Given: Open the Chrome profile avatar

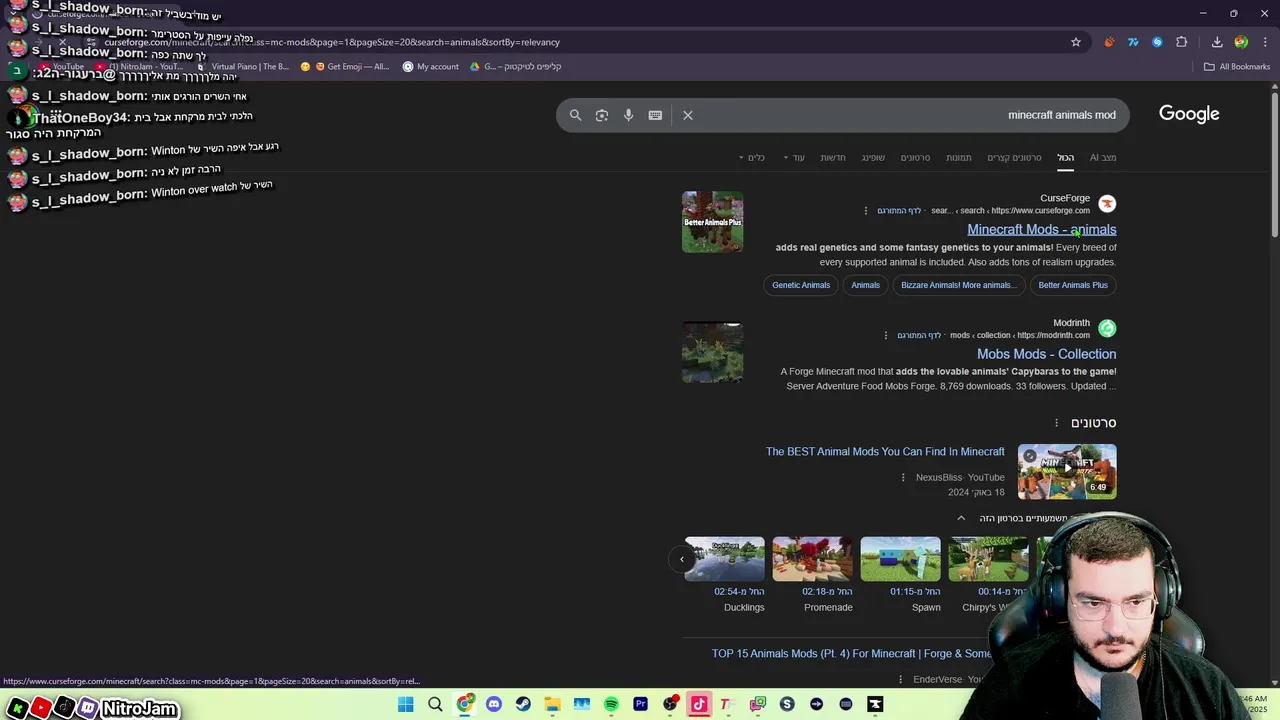Looking at the screenshot, I should coord(1241,42).
